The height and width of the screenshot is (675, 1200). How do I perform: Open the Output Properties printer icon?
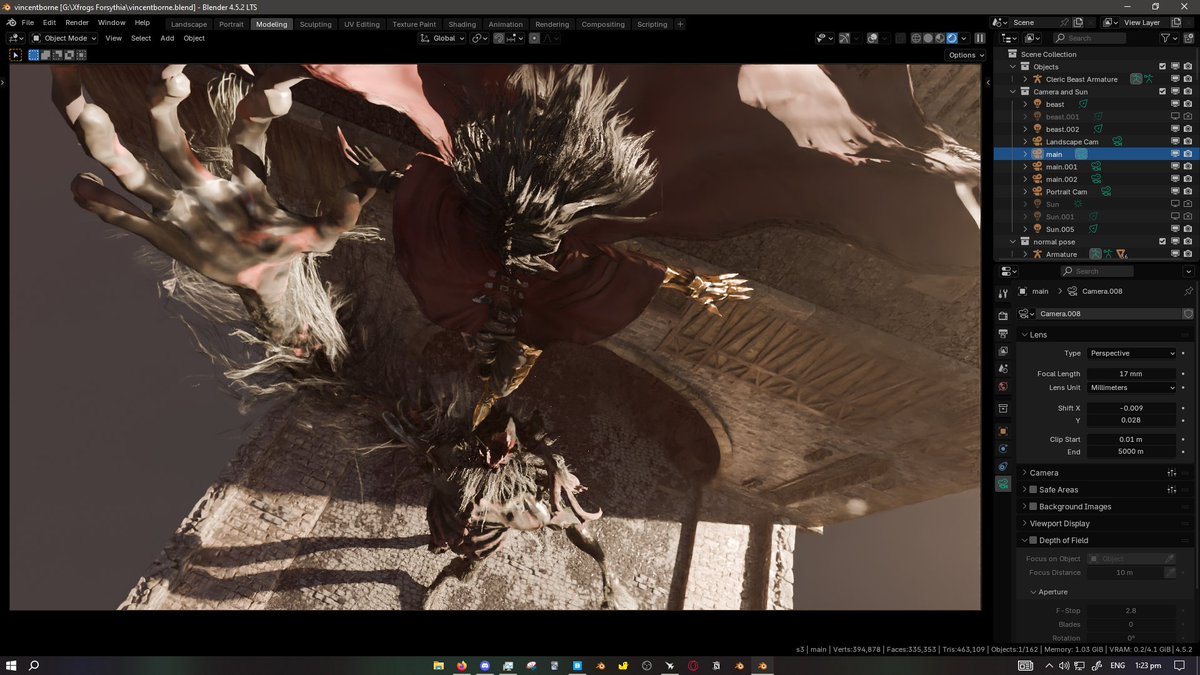pos(1003,331)
